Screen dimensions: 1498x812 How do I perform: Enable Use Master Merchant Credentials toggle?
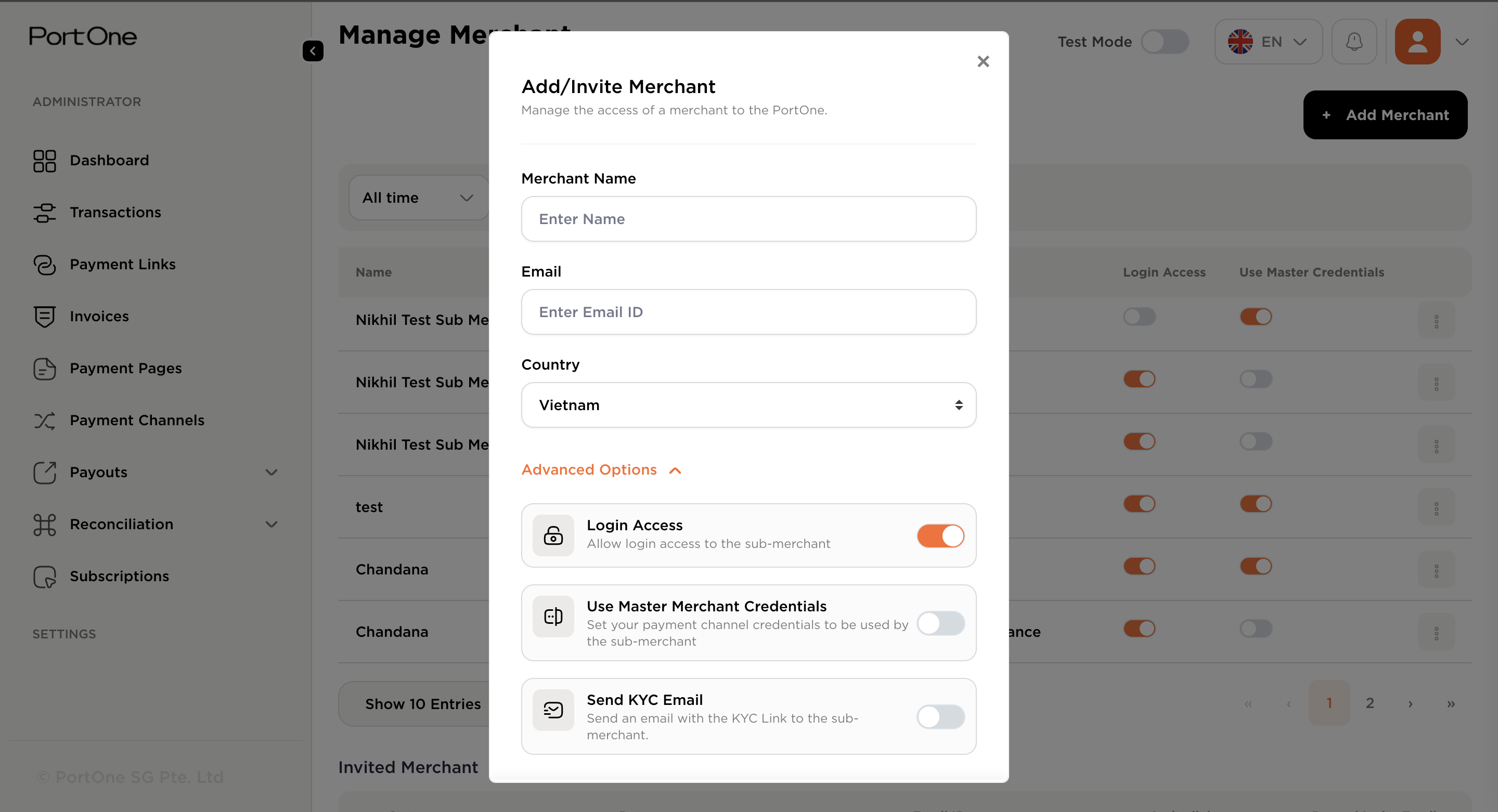point(940,623)
